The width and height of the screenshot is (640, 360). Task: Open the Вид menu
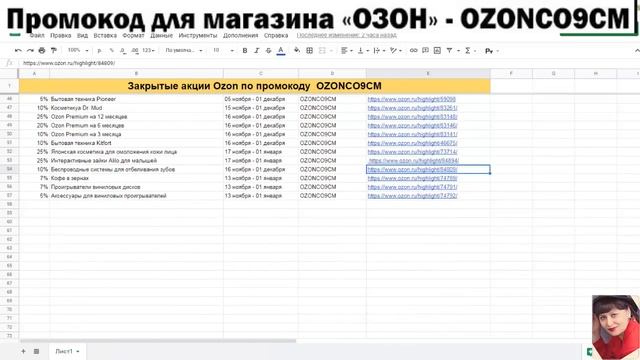tap(82, 36)
